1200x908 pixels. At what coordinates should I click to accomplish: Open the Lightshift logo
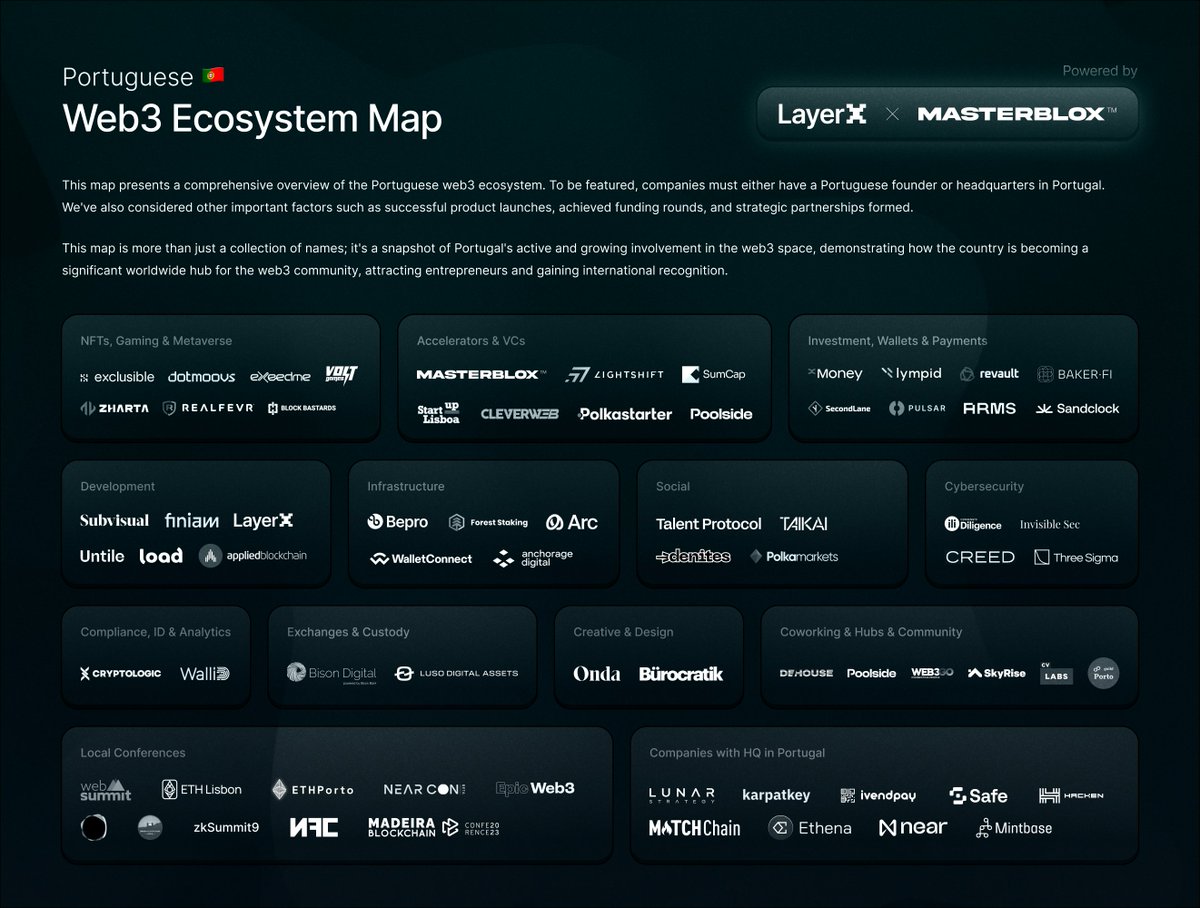tap(613, 375)
